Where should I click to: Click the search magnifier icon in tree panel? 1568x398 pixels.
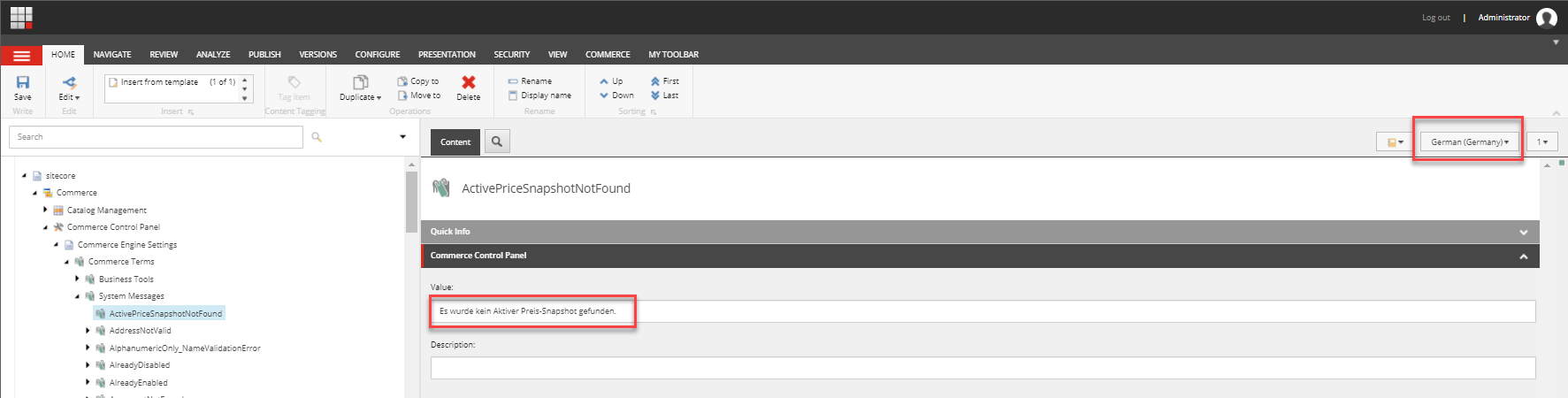(x=317, y=137)
